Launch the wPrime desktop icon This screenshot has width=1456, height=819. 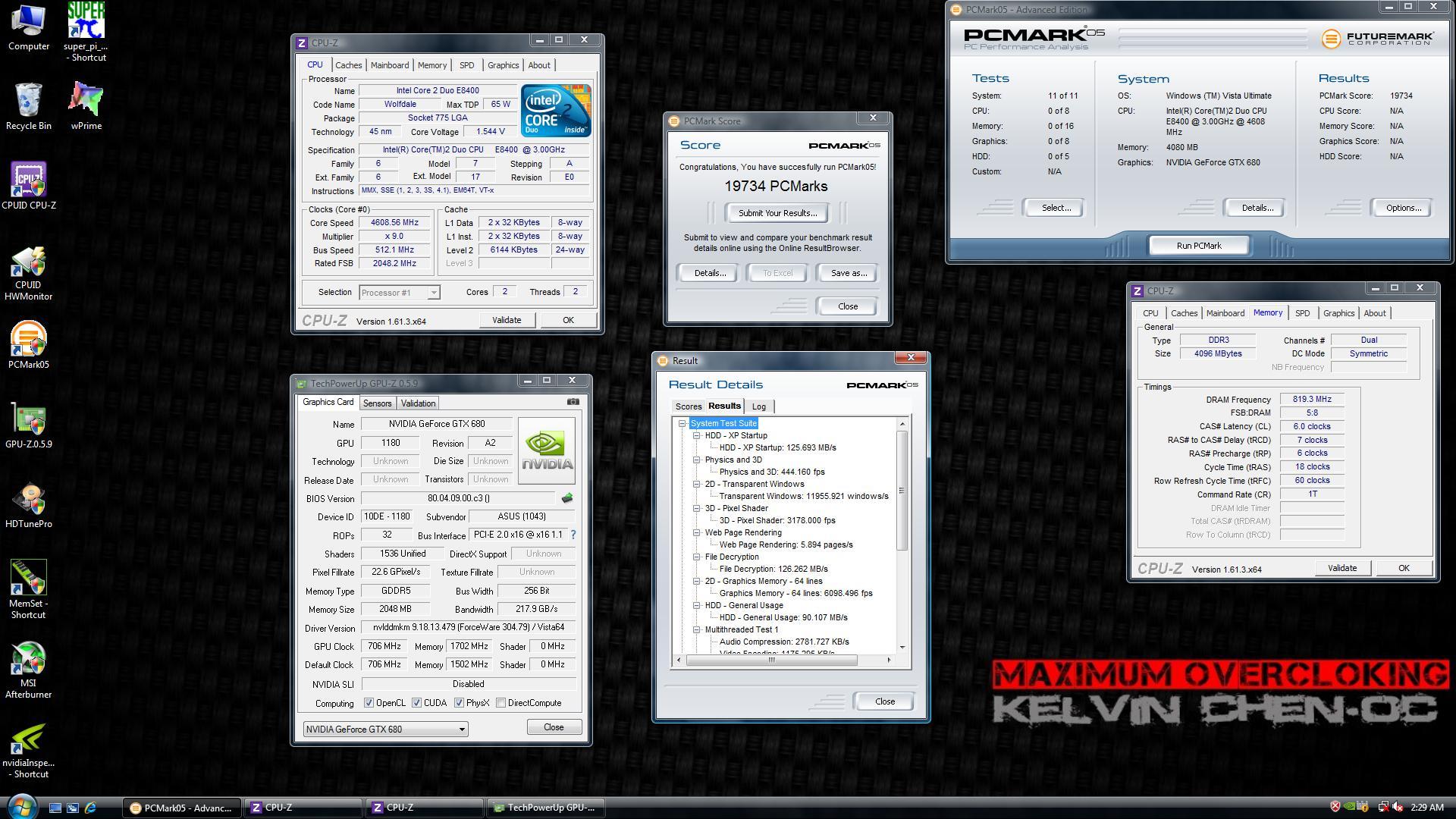[x=86, y=106]
